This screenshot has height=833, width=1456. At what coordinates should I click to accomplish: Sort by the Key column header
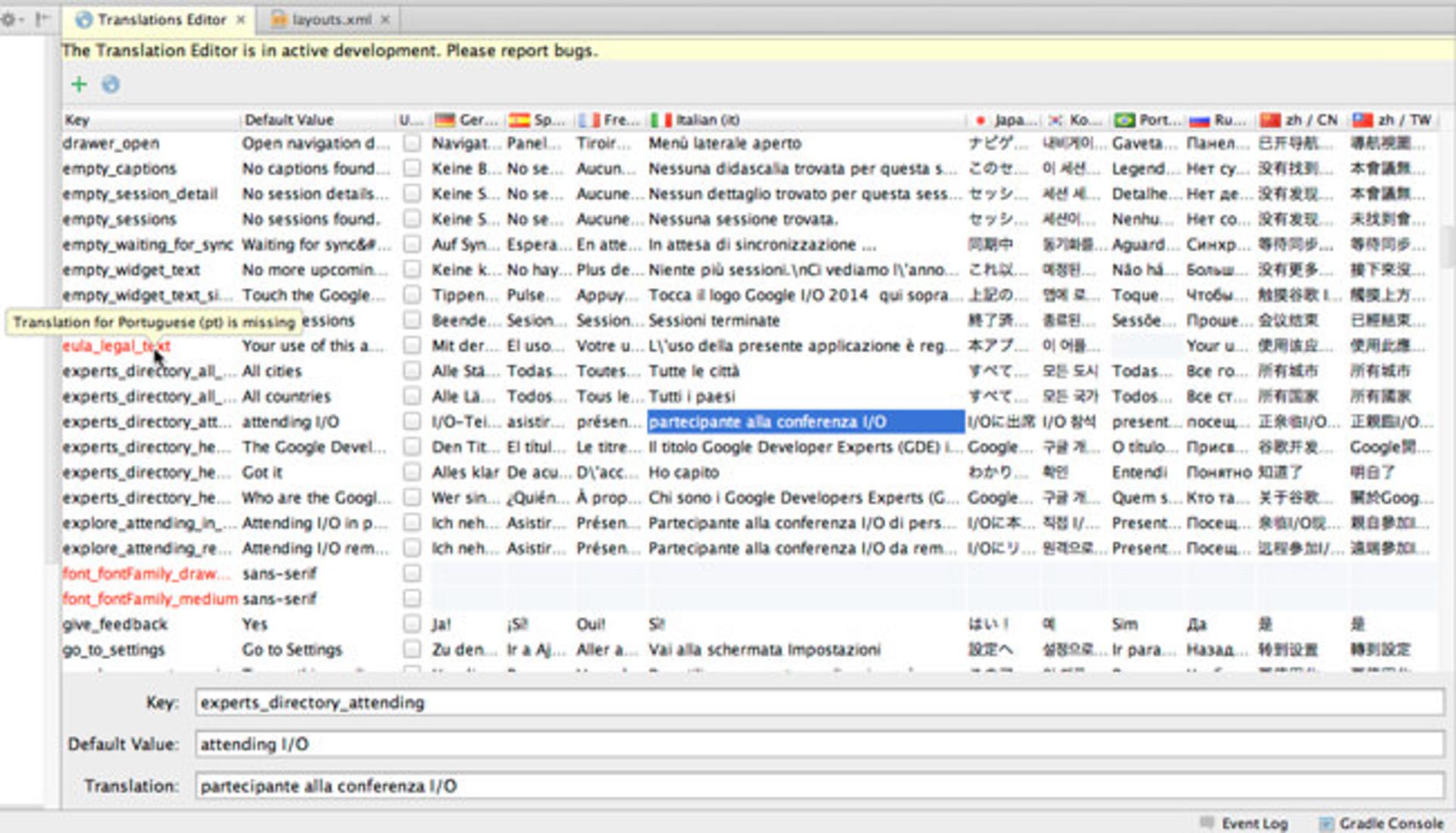point(150,120)
